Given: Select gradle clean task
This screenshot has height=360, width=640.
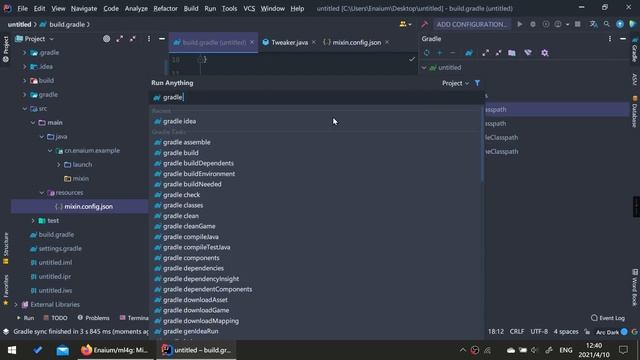Looking at the screenshot, I should tap(316, 216).
